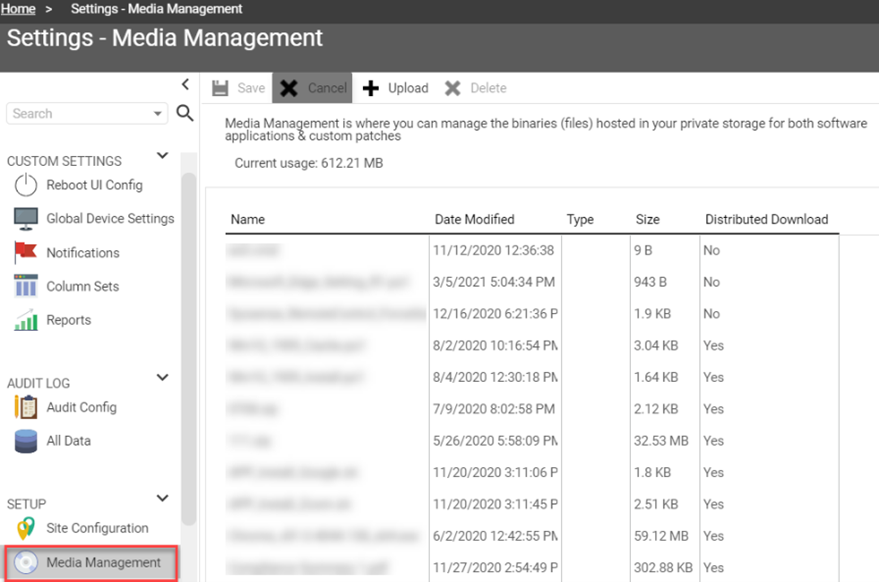Select the date 7/9/2020 8:02:58 PM
The width and height of the screenshot is (879, 582).
pos(494,409)
